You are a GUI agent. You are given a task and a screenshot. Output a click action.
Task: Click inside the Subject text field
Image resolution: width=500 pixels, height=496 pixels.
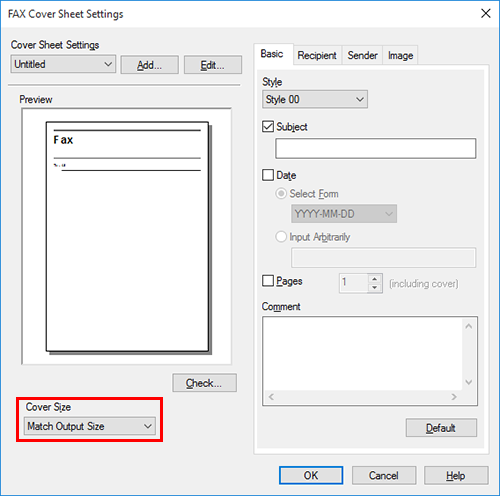(375, 148)
